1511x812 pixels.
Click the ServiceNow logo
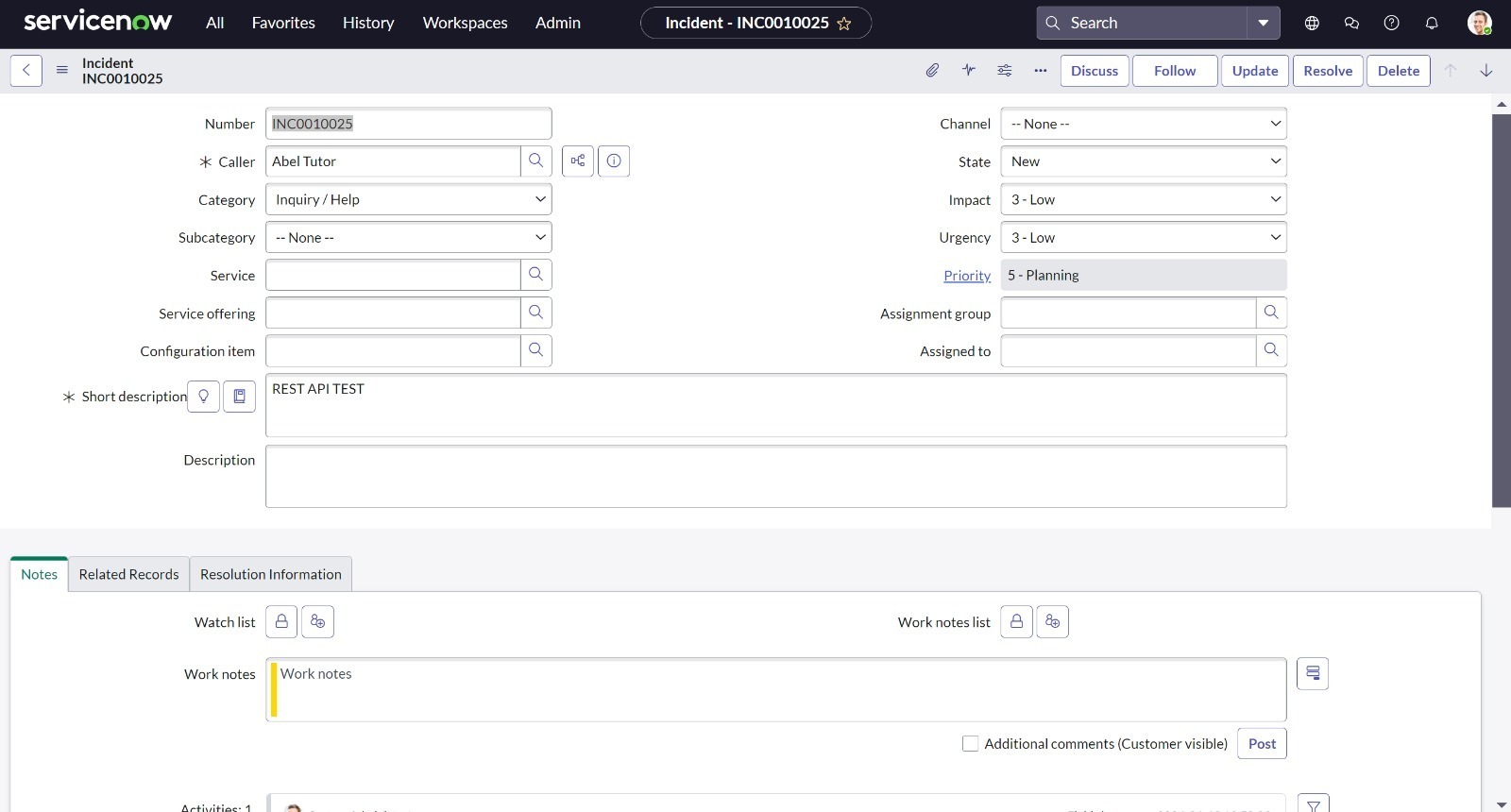(98, 22)
